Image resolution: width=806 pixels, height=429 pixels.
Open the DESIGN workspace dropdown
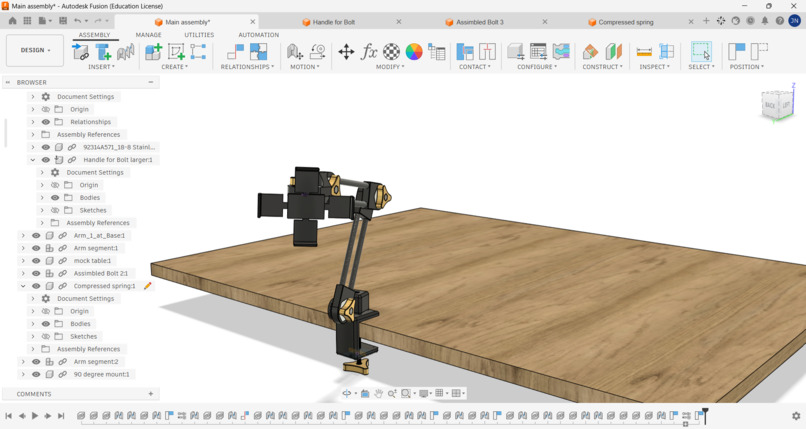35,50
